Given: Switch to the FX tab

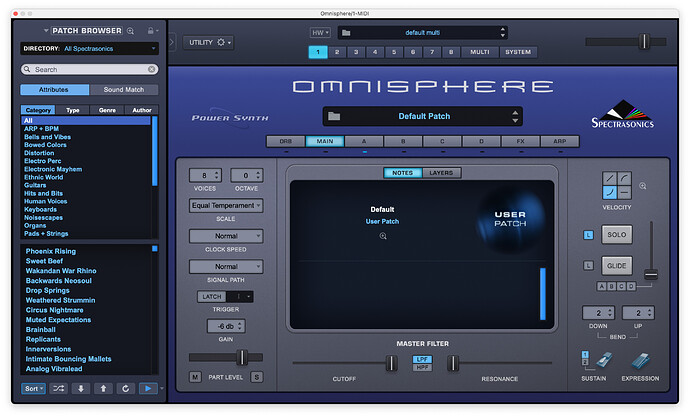Looking at the screenshot, I should click(x=521, y=141).
